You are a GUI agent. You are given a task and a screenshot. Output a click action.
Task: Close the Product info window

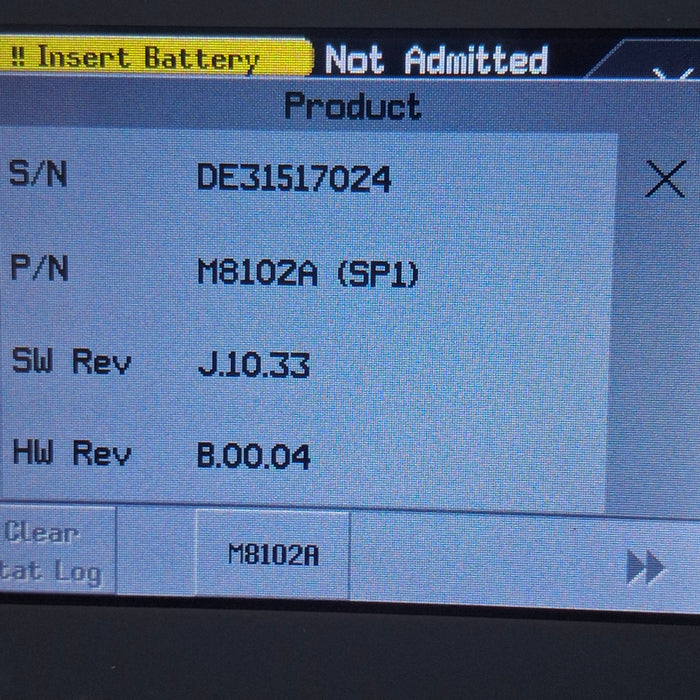[665, 180]
